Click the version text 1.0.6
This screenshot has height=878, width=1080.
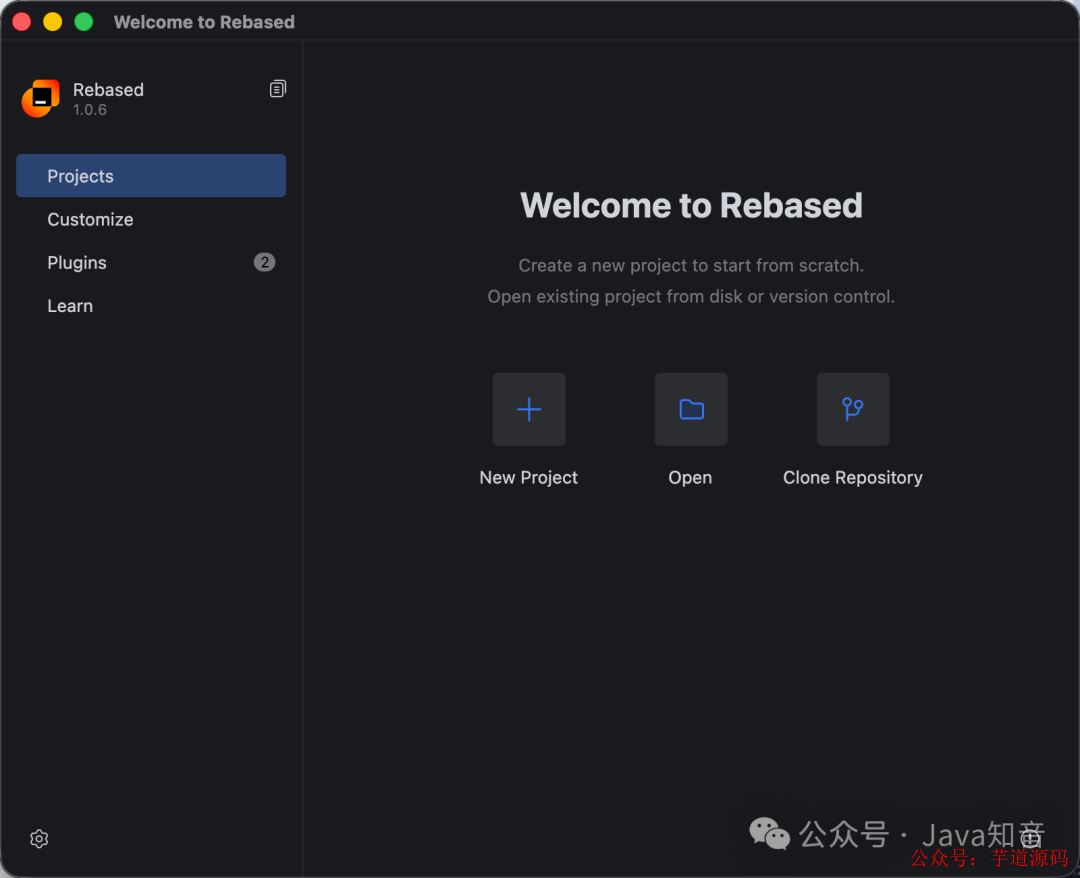90,109
